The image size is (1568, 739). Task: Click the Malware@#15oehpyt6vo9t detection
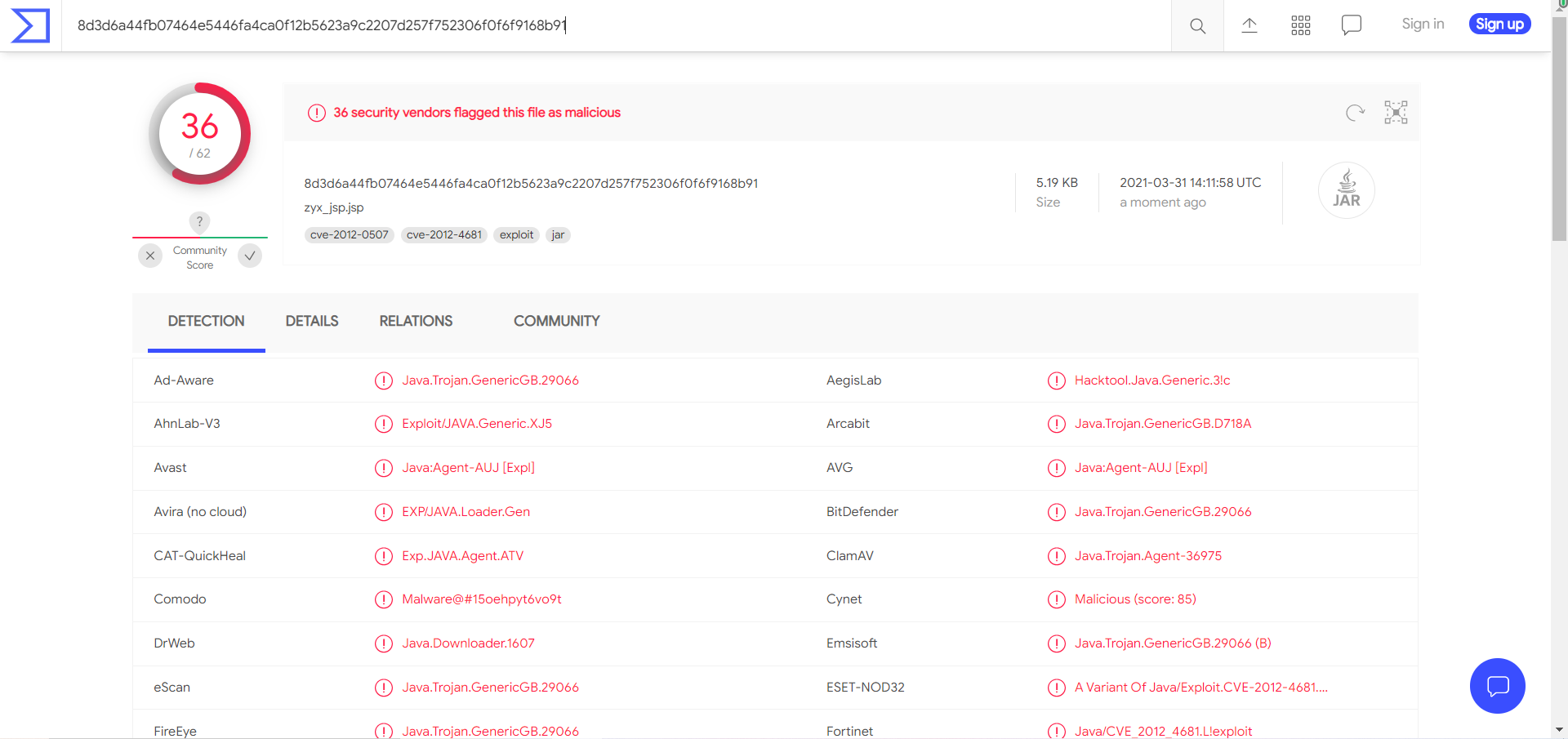[x=482, y=599]
